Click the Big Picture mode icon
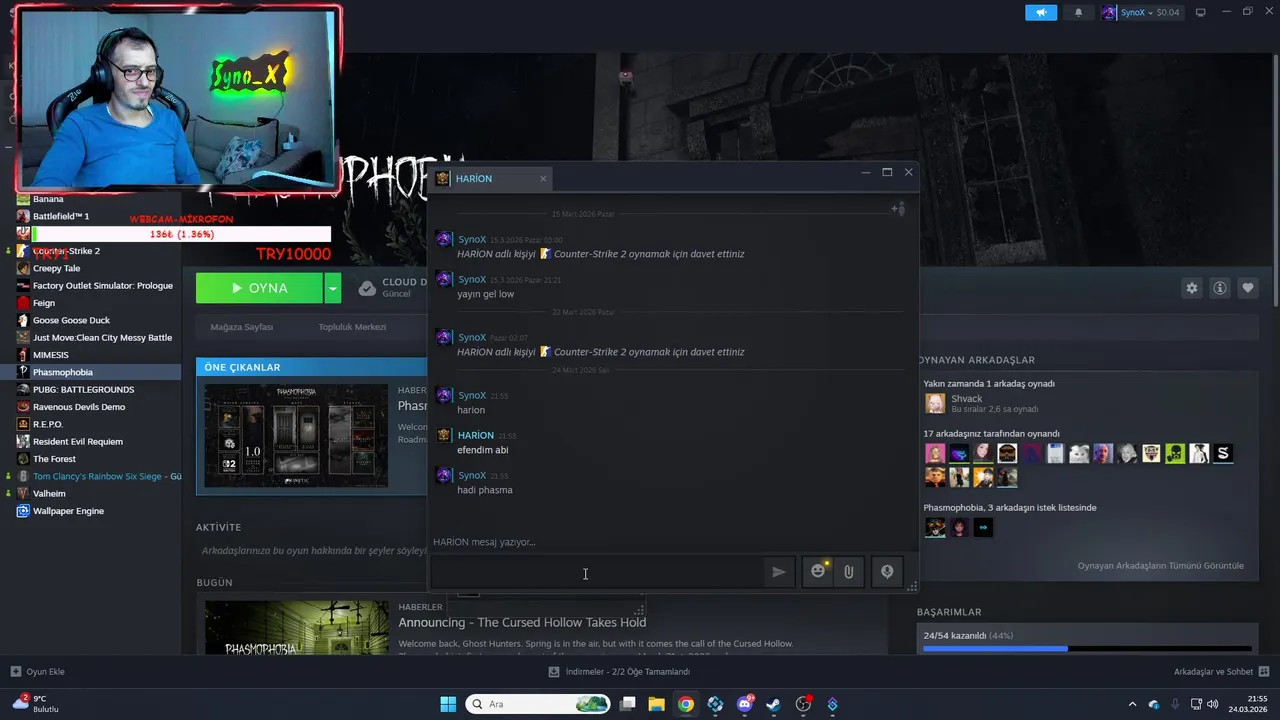 pos(1200,12)
